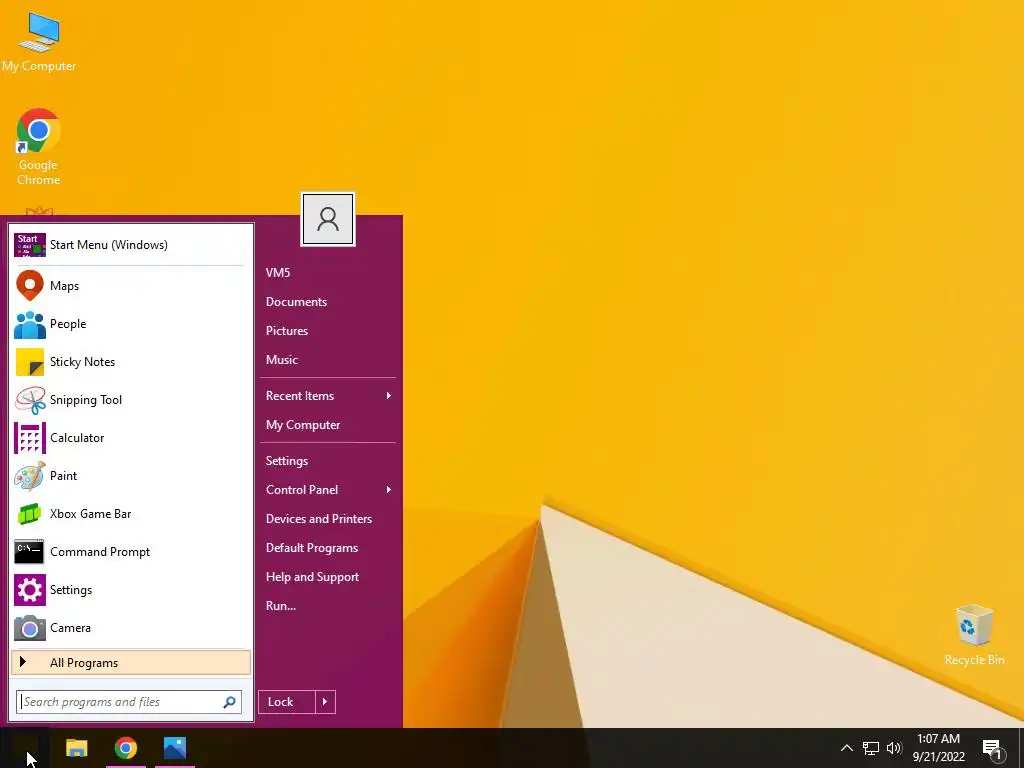Open the Paint palette icon
The image size is (1024, 768).
[x=30, y=476]
